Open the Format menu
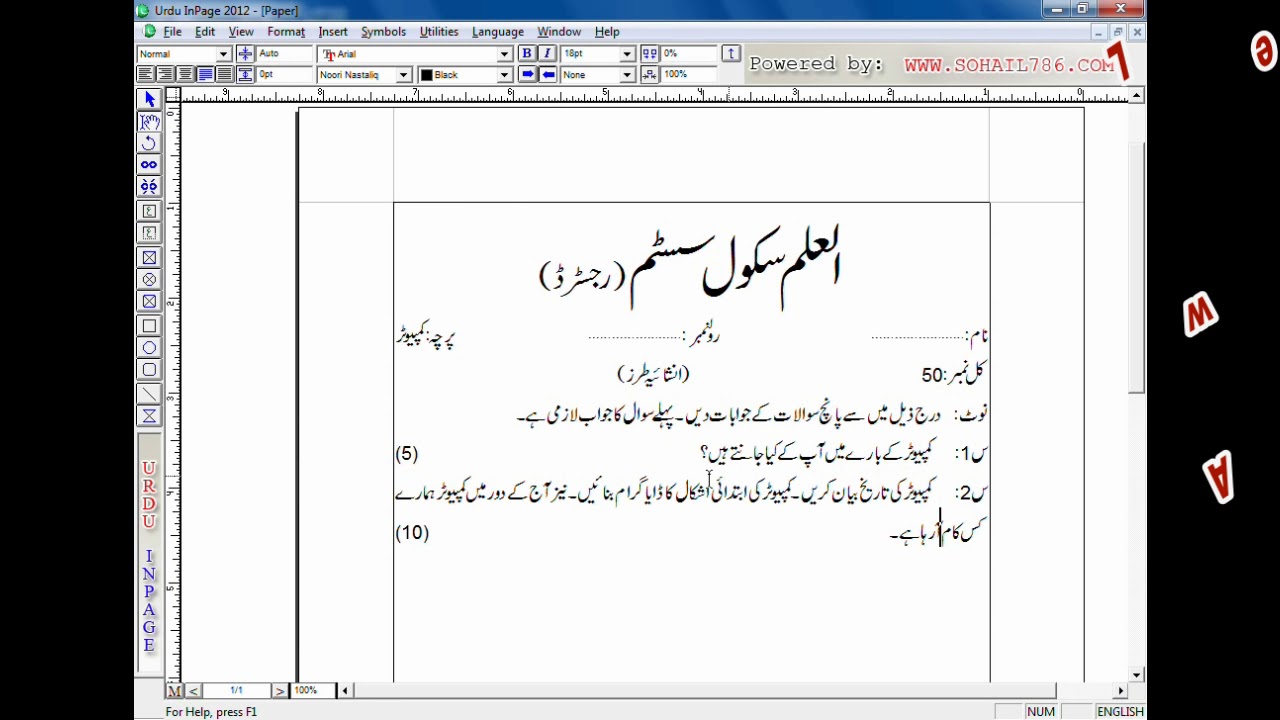1280x720 pixels. [286, 32]
